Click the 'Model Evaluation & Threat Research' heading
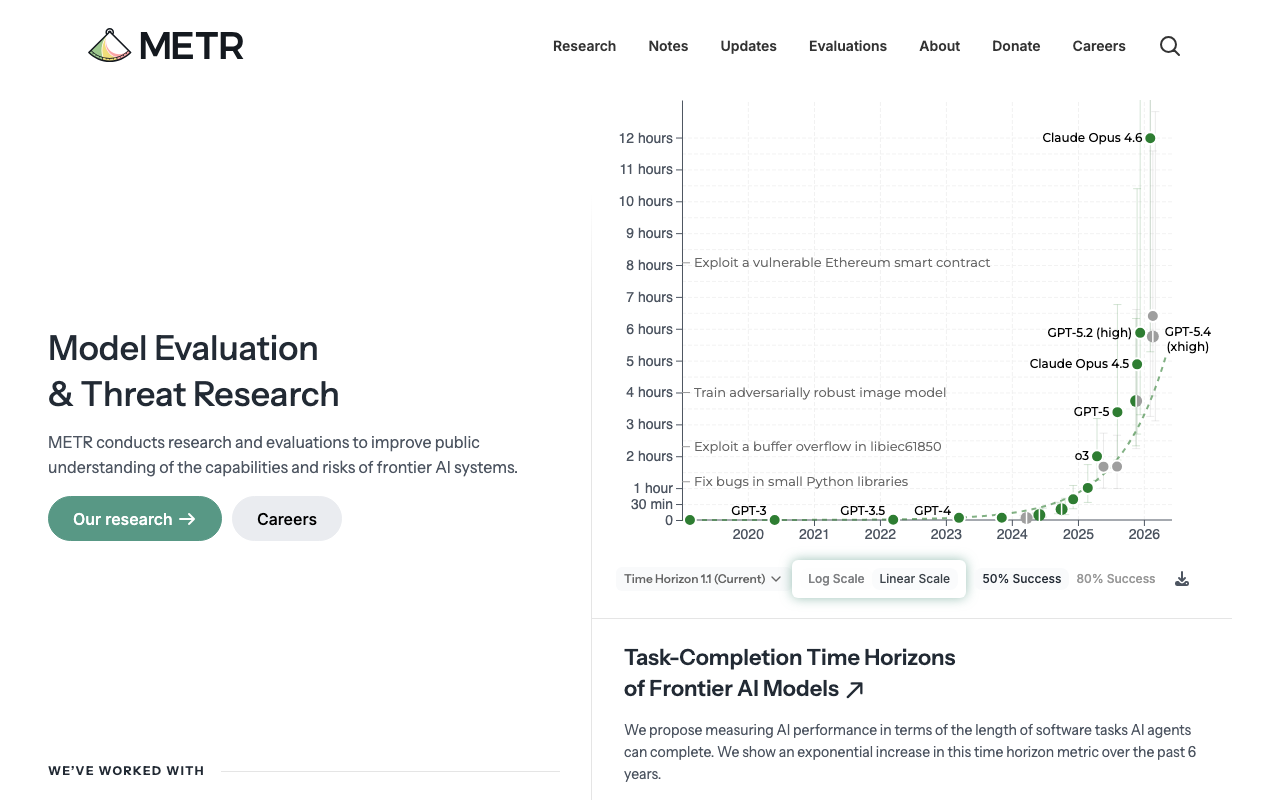The width and height of the screenshot is (1280, 800). tap(194, 371)
